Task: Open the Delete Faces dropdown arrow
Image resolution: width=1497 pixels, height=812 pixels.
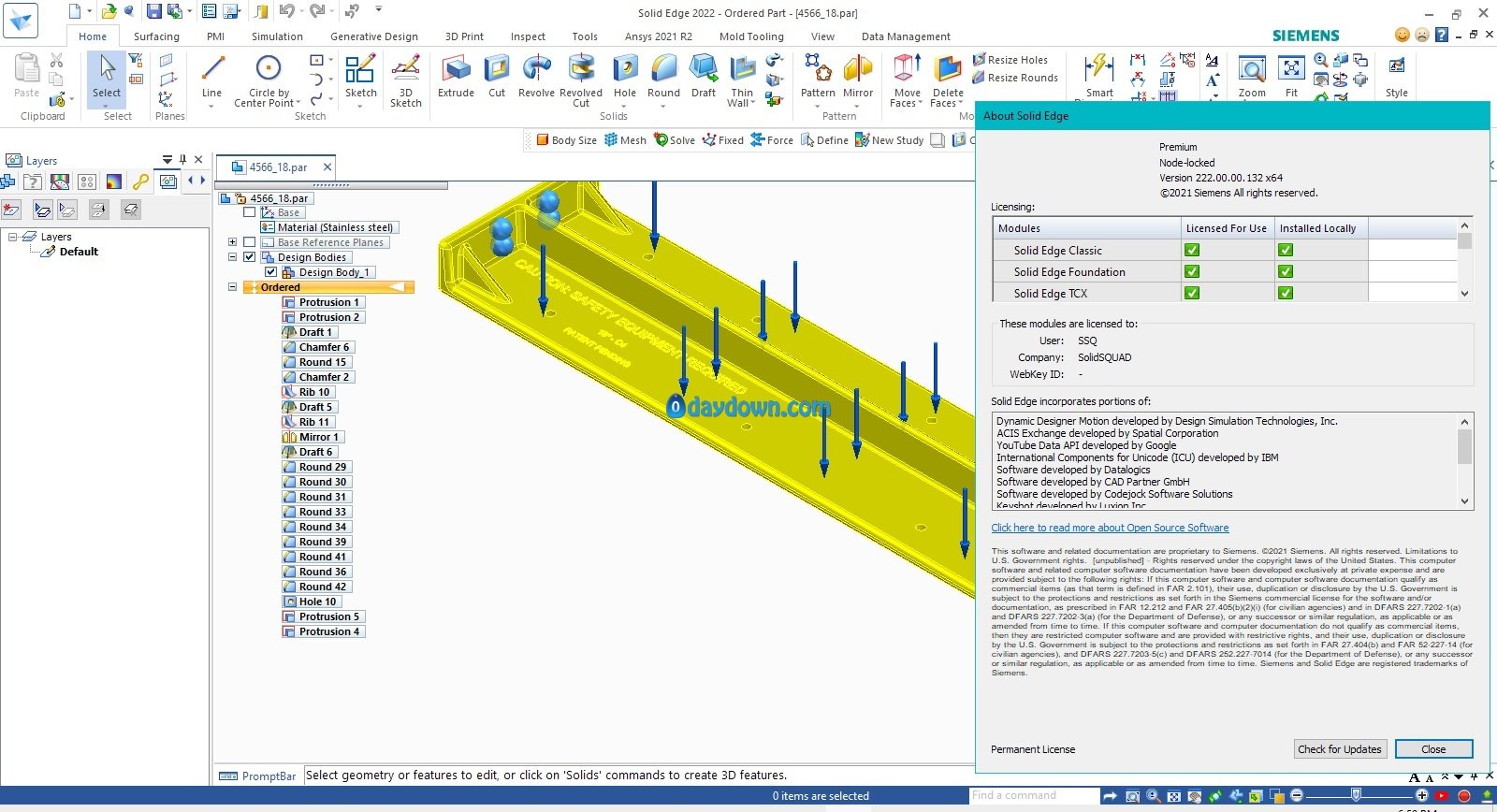Action: pyautogui.click(x=960, y=104)
